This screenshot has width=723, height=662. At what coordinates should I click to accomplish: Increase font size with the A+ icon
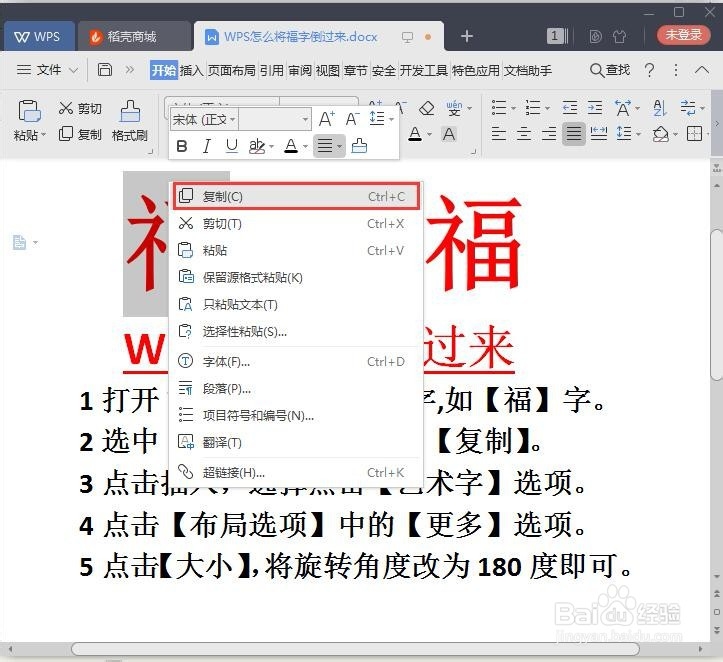pos(327,119)
